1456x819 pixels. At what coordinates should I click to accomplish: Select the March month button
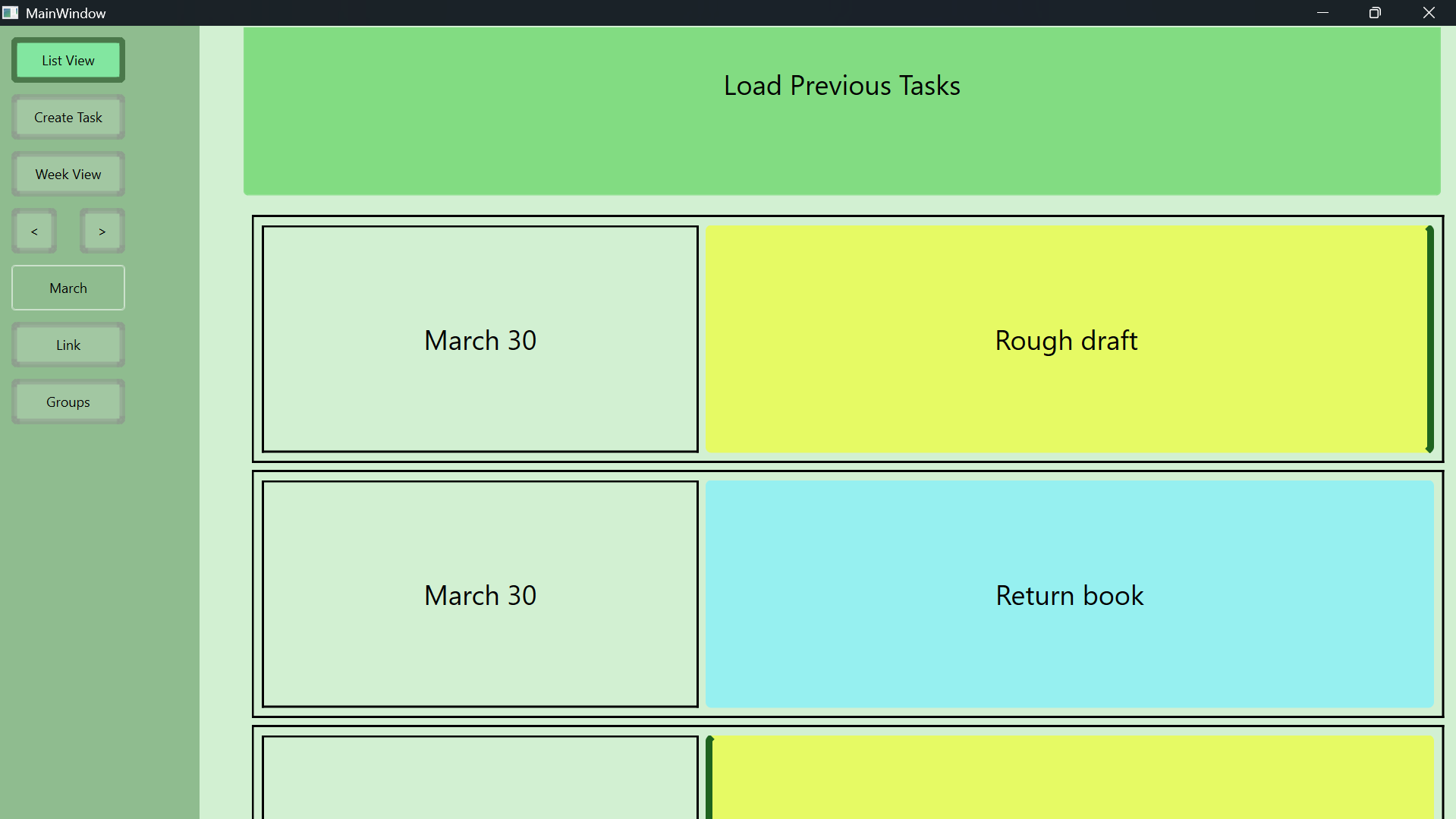[68, 288]
